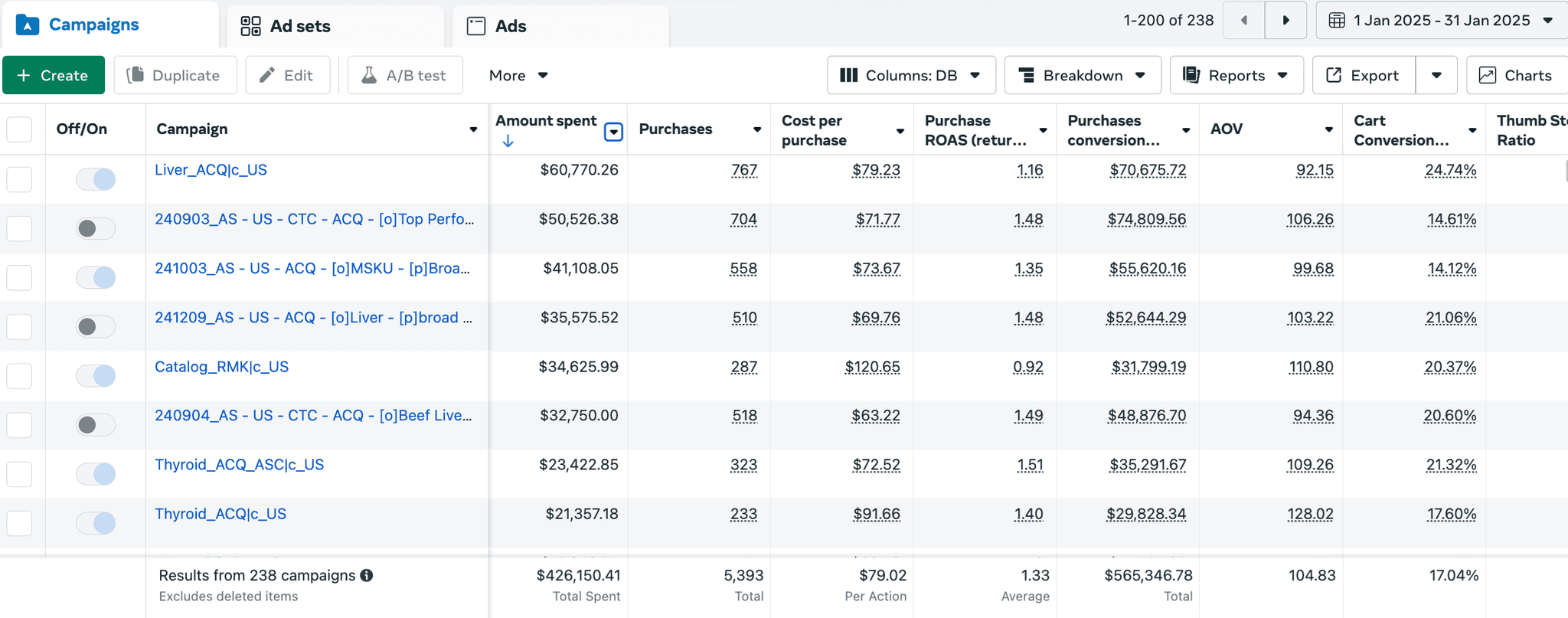
Task: Expand the Breakdown dropdown
Action: pyautogui.click(x=1083, y=75)
